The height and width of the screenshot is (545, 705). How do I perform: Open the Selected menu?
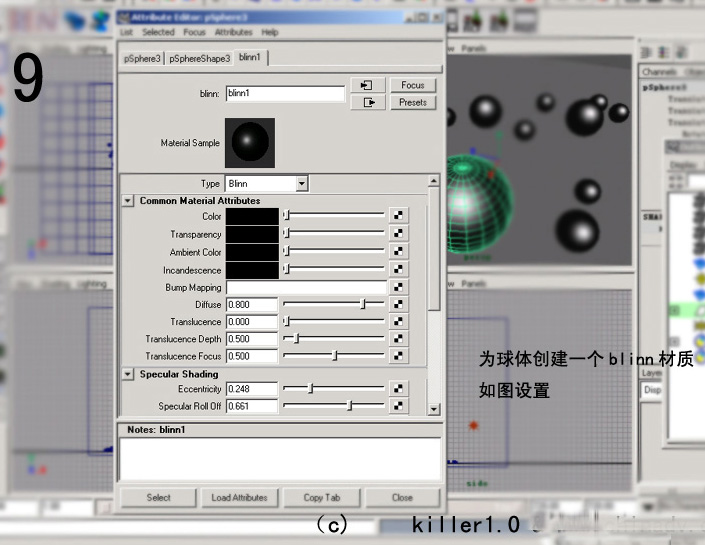pos(158,32)
